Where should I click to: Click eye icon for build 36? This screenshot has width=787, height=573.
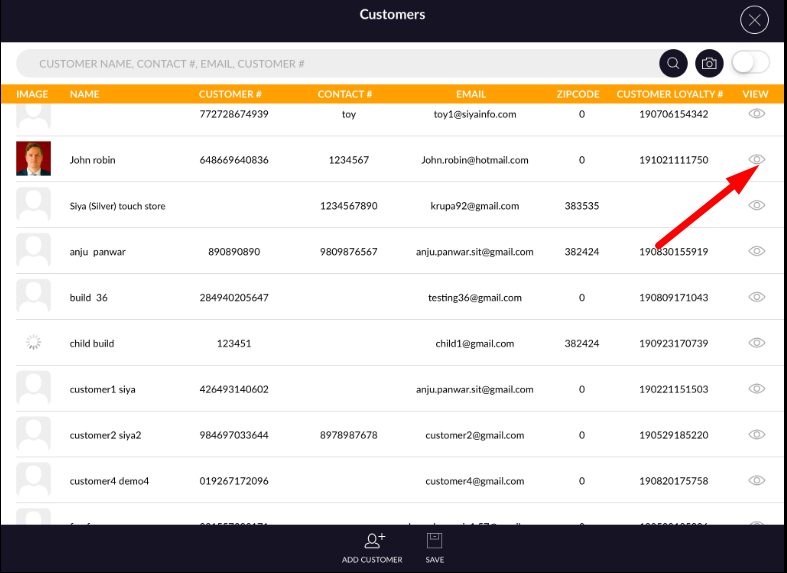757,297
